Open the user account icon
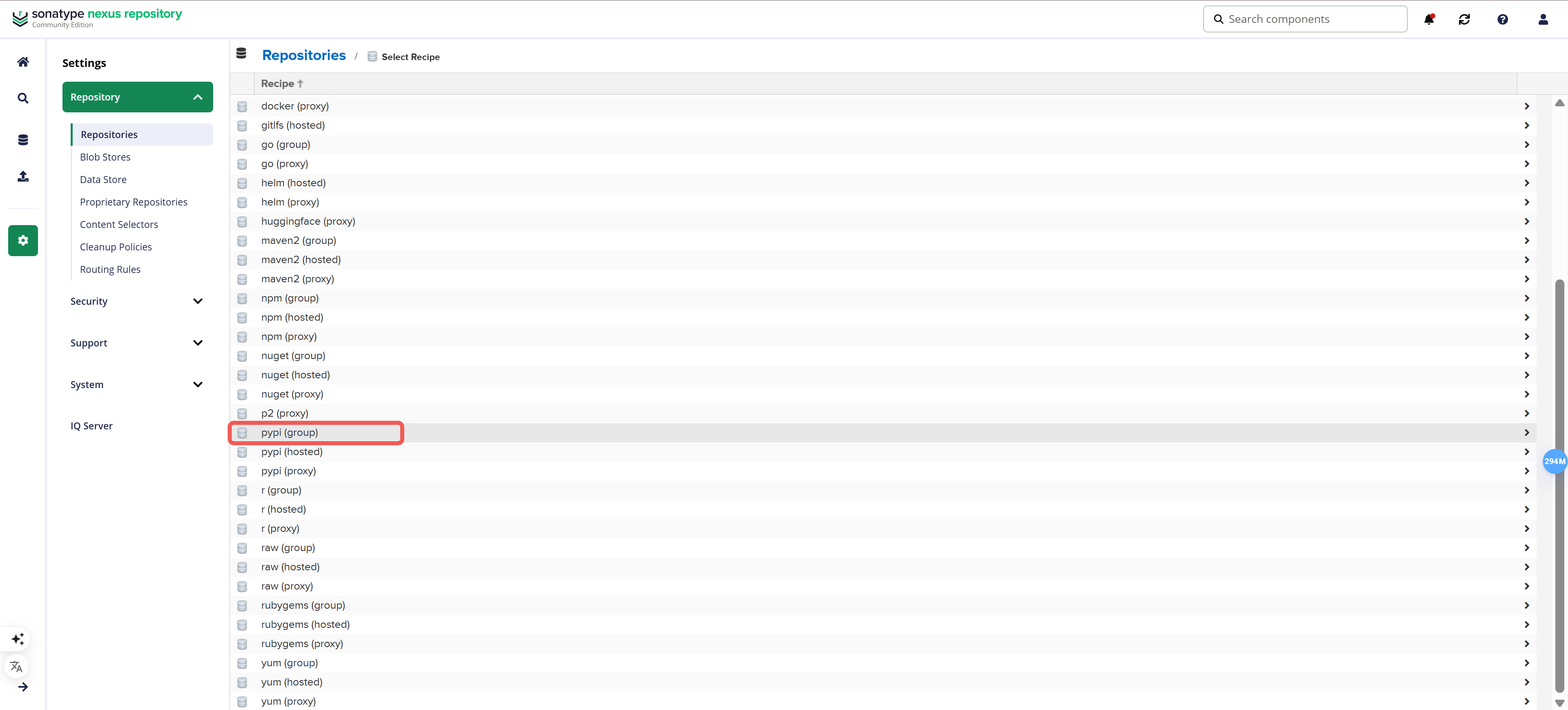 1542,20
